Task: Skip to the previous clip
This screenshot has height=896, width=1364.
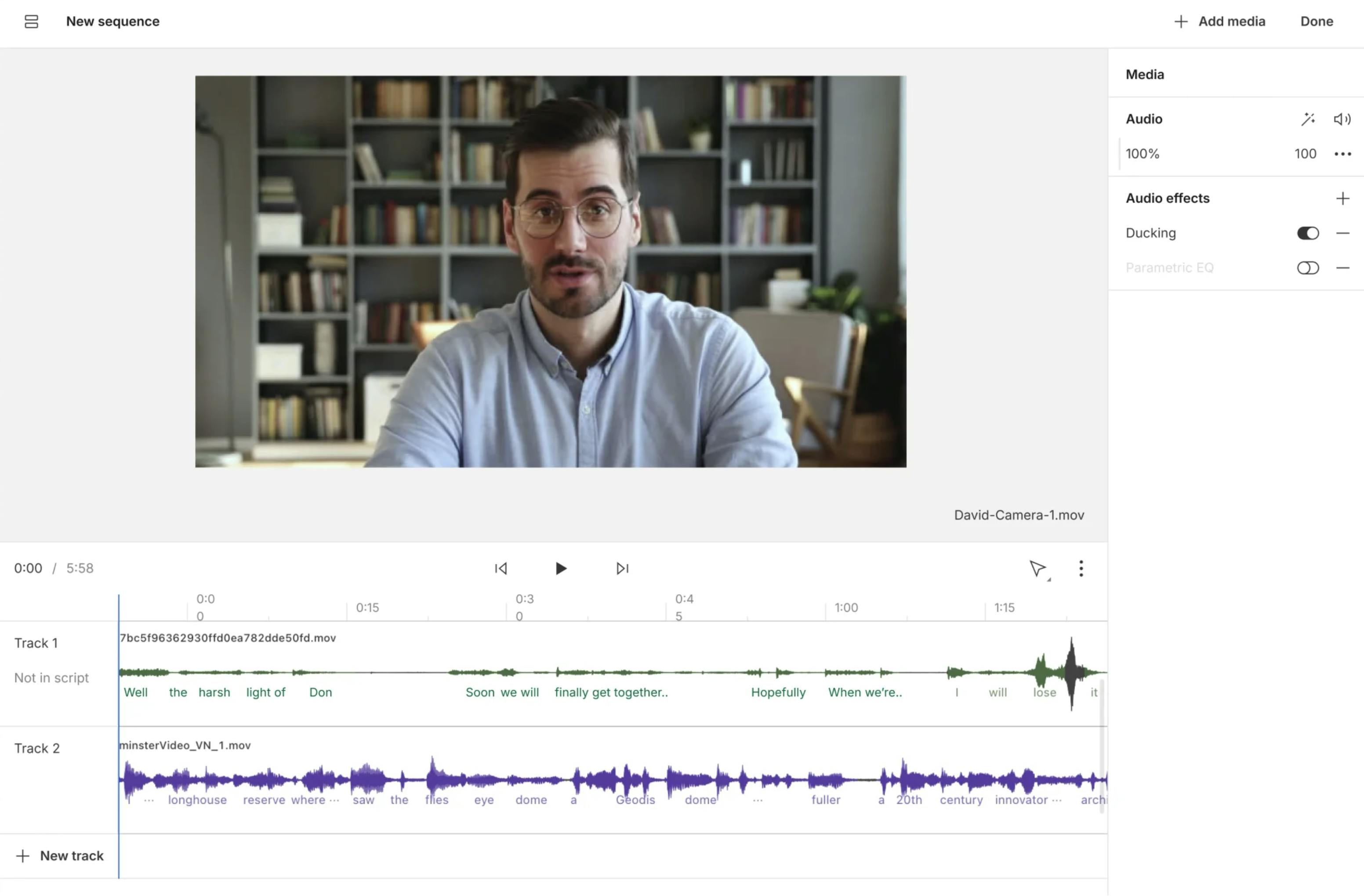Action: pyautogui.click(x=501, y=568)
